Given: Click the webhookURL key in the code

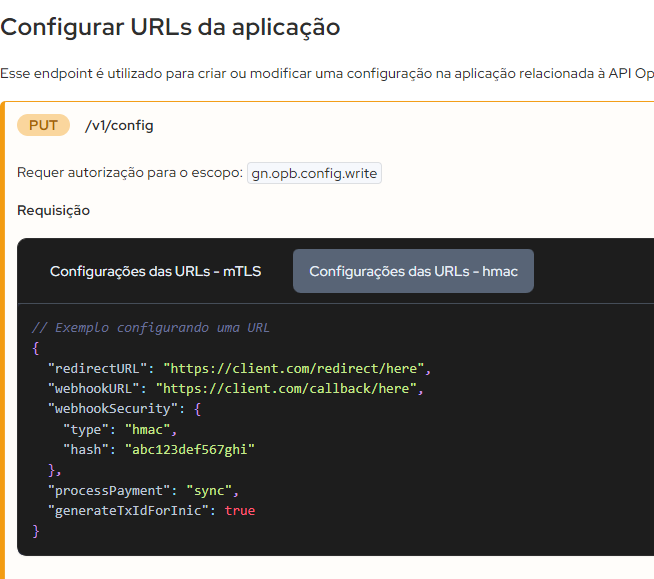Looking at the screenshot, I should [x=94, y=389].
